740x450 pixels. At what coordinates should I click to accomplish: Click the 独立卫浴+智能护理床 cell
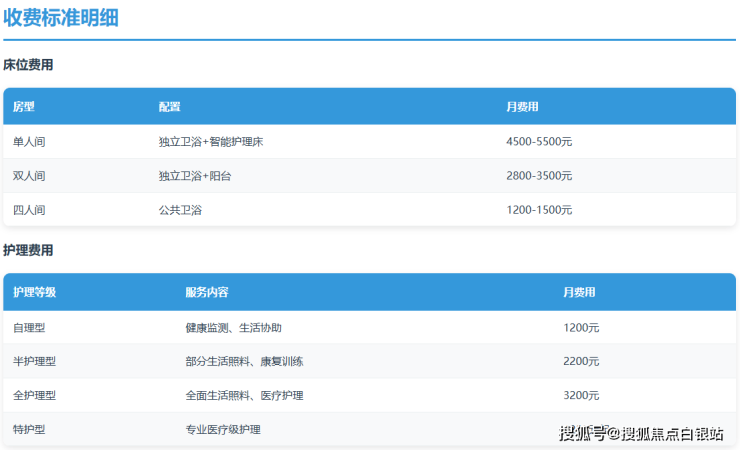point(210,142)
